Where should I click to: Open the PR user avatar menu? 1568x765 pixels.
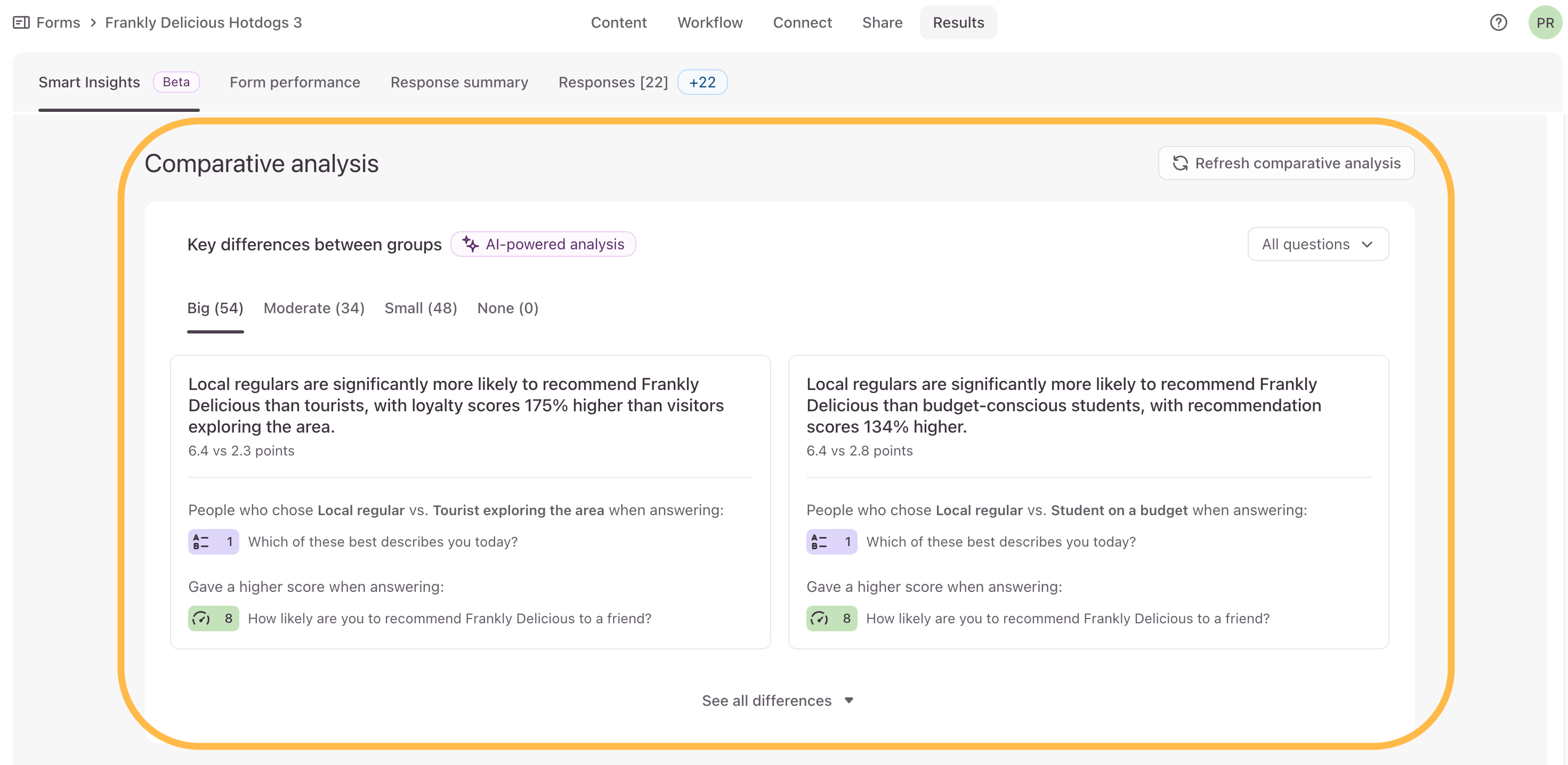(x=1545, y=22)
